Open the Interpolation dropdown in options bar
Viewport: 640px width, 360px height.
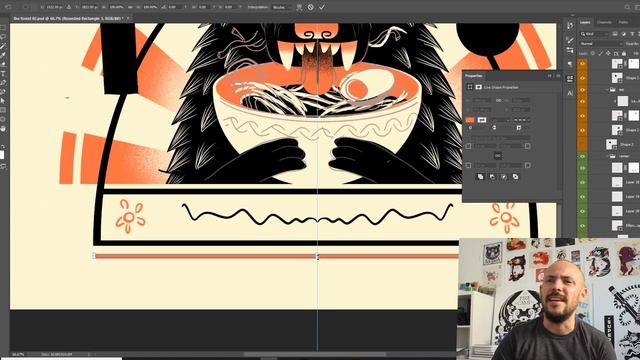point(282,7)
